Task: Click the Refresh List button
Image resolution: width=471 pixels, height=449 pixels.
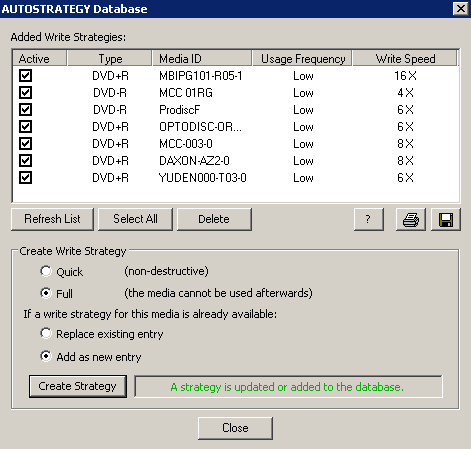Action: [x=52, y=220]
